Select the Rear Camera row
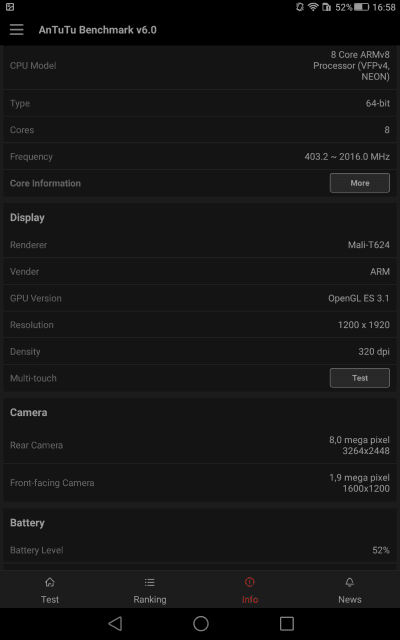Viewport: 400px width, 640px height. point(200,445)
